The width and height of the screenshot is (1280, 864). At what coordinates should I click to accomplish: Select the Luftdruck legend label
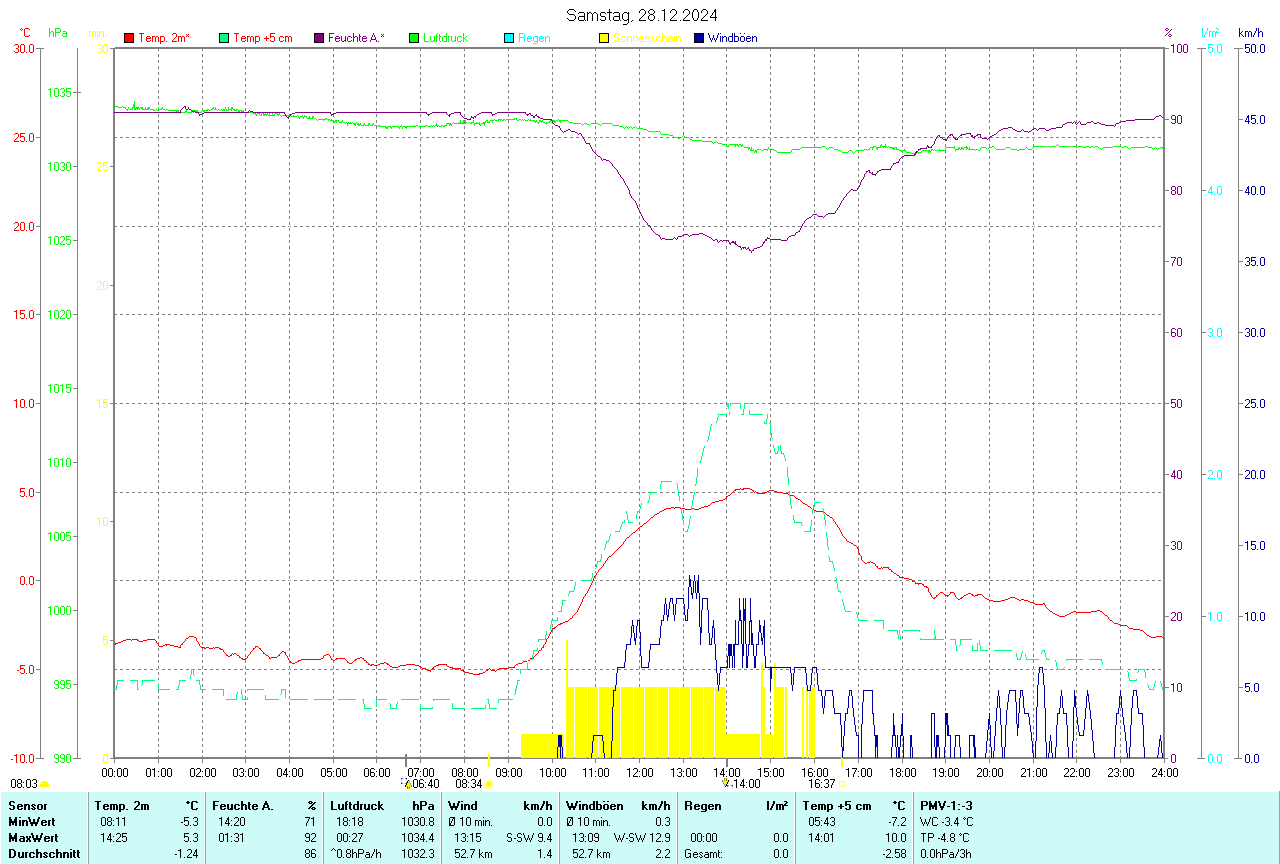tap(445, 38)
